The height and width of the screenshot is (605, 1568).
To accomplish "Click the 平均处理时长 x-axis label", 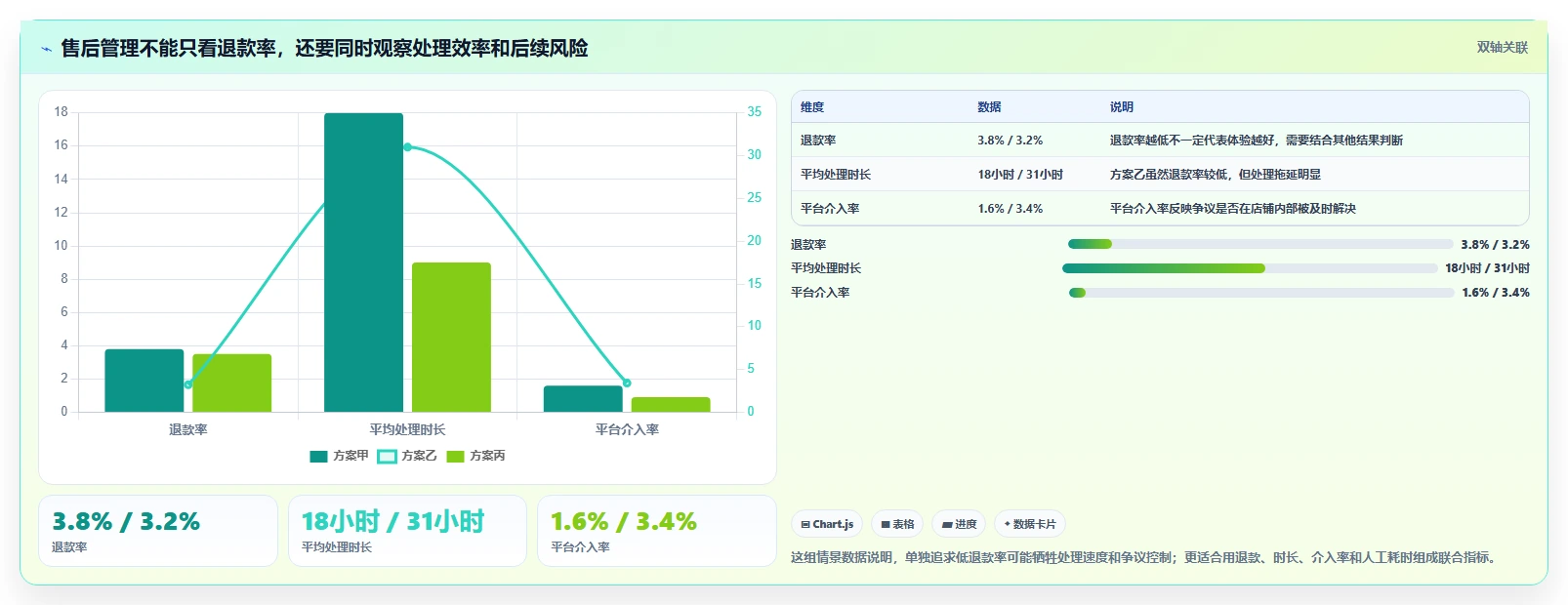I will click(x=407, y=429).
